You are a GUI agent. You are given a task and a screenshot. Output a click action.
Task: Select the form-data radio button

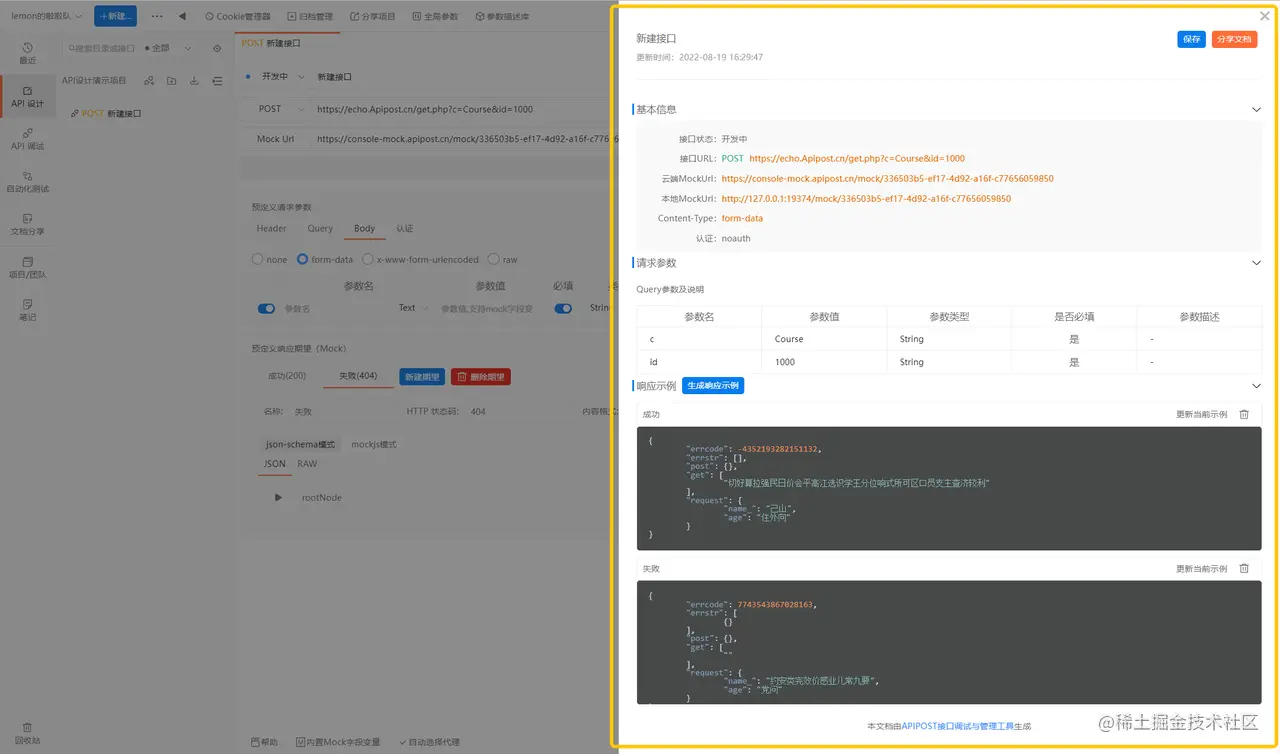coord(302,259)
